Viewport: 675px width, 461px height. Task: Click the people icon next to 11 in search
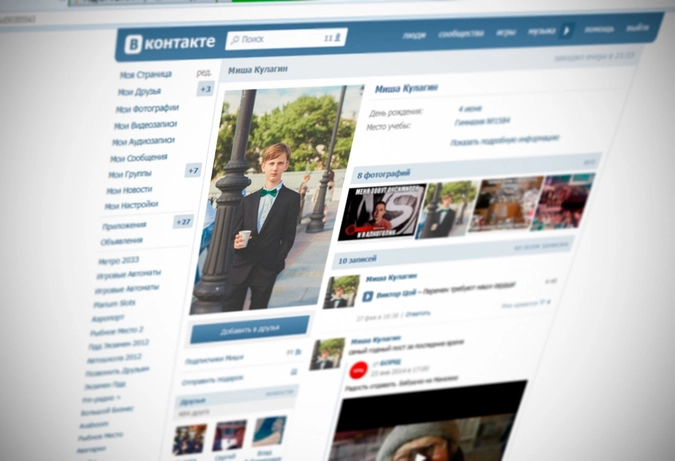pyautogui.click(x=338, y=37)
